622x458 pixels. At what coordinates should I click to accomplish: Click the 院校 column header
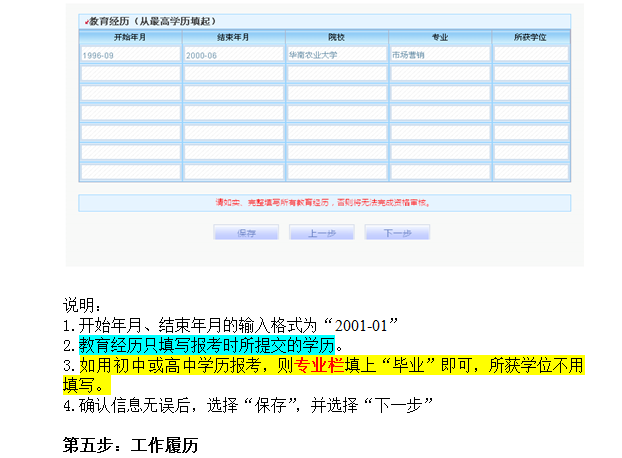click(x=337, y=37)
